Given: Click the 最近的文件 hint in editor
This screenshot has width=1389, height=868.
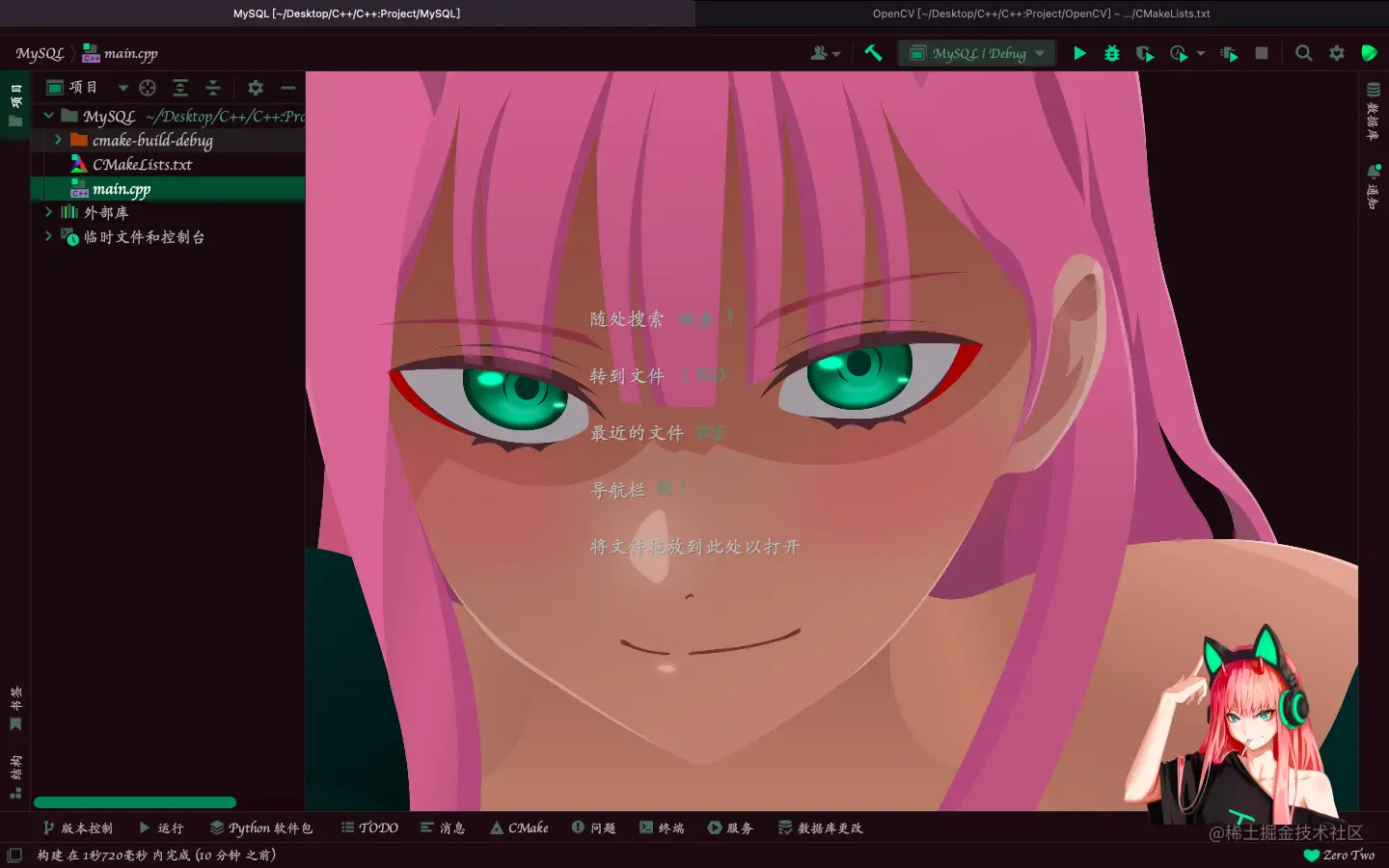Looking at the screenshot, I should click(x=637, y=432).
